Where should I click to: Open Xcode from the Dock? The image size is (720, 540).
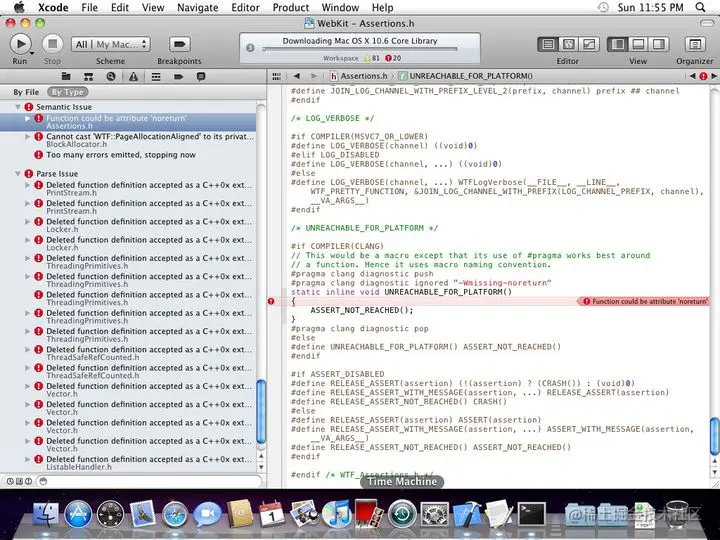pos(467,514)
